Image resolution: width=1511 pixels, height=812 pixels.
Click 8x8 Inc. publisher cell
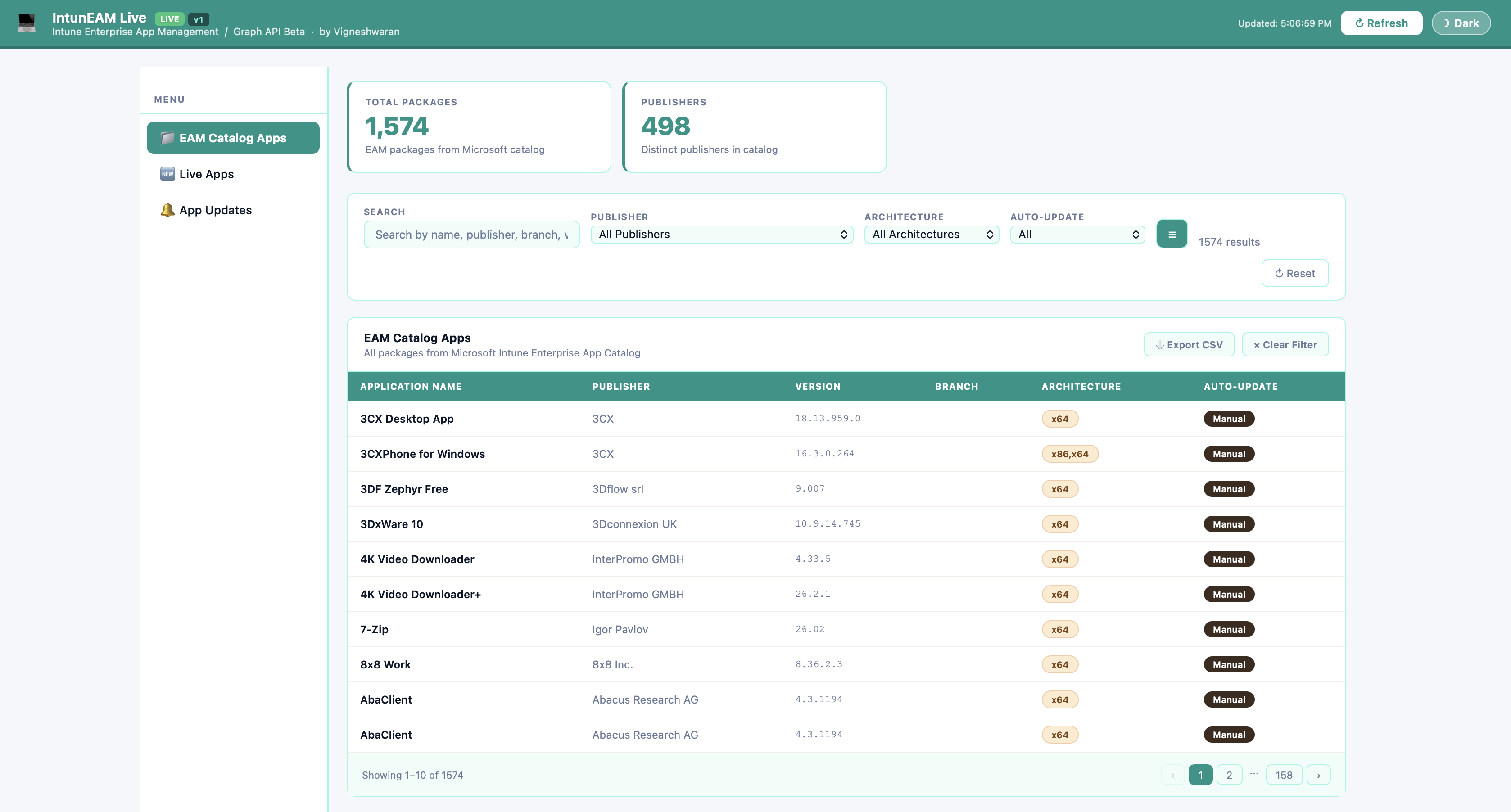[612, 664]
